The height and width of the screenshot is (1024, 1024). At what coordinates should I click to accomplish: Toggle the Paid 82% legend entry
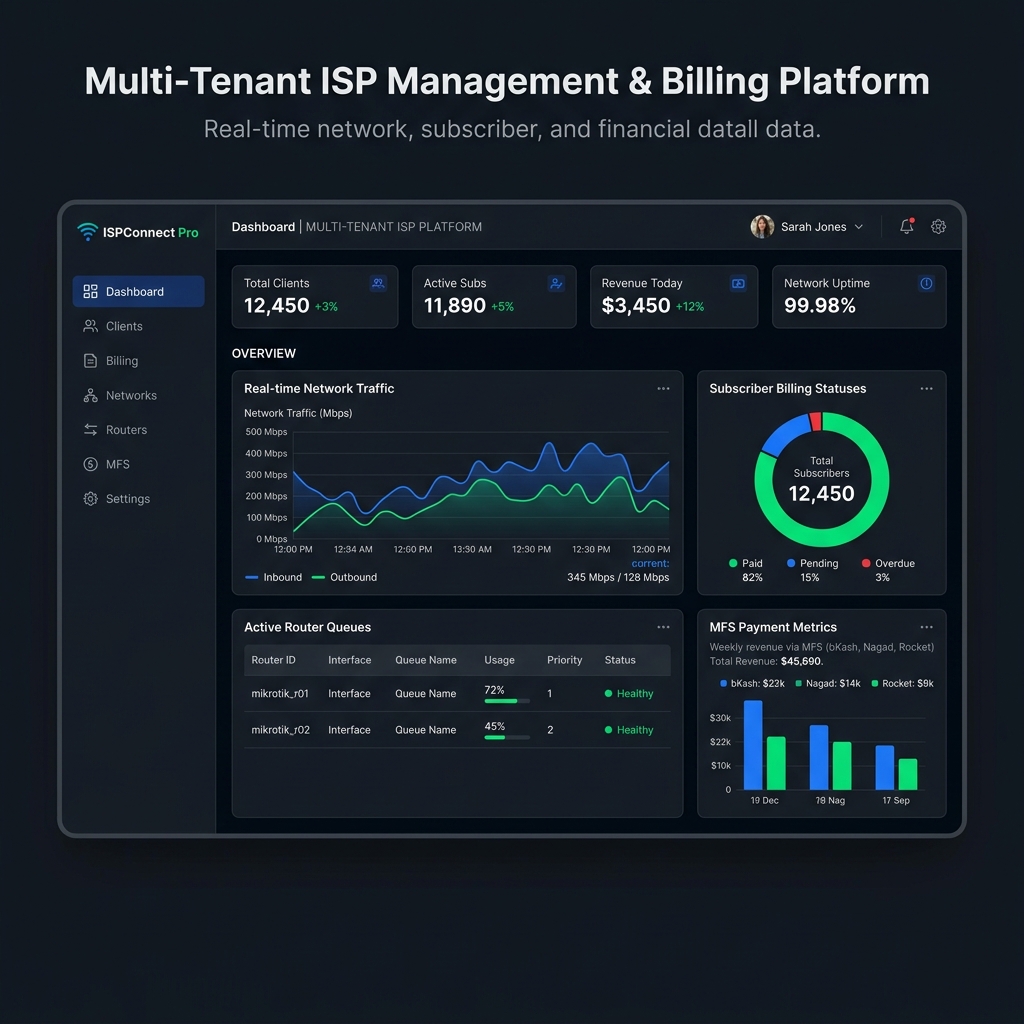point(746,570)
